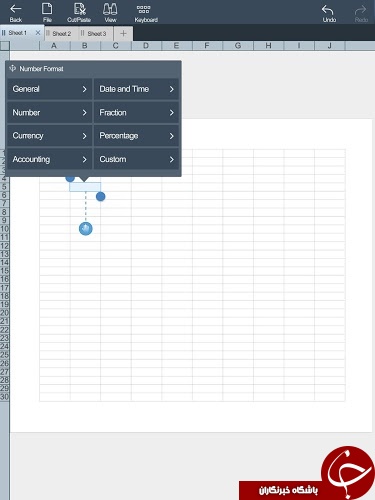Click the Number Format header icon
This screenshot has height=500, width=375.
(13, 68)
